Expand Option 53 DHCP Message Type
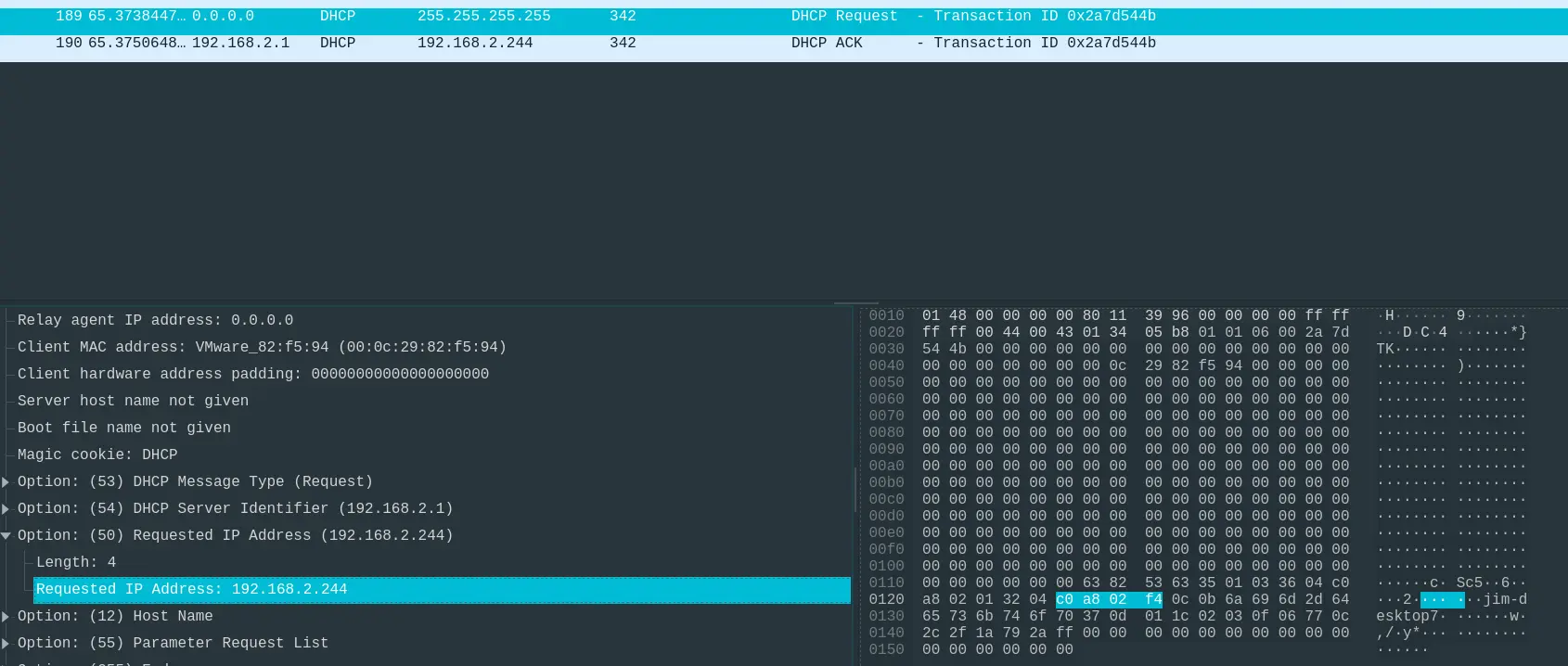1568x666 pixels. tap(6, 481)
